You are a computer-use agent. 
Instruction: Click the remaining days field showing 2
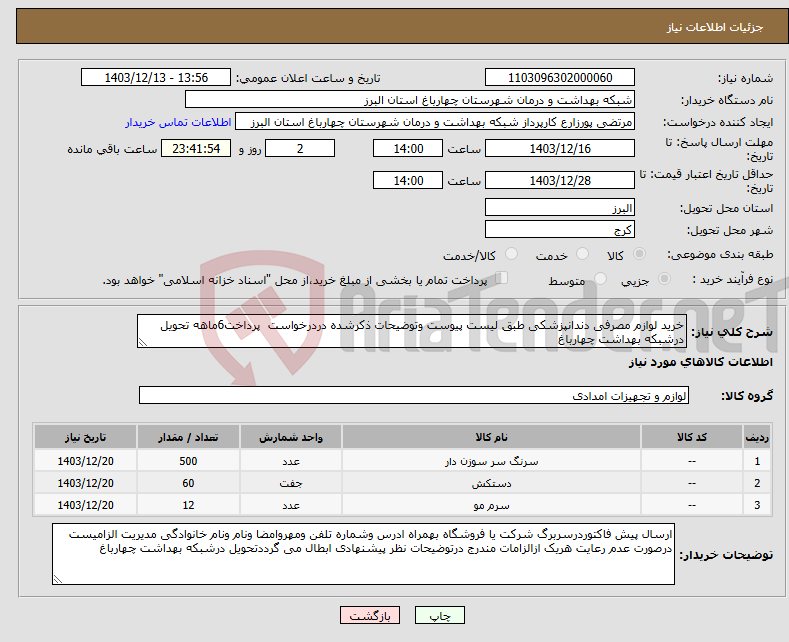[300, 148]
